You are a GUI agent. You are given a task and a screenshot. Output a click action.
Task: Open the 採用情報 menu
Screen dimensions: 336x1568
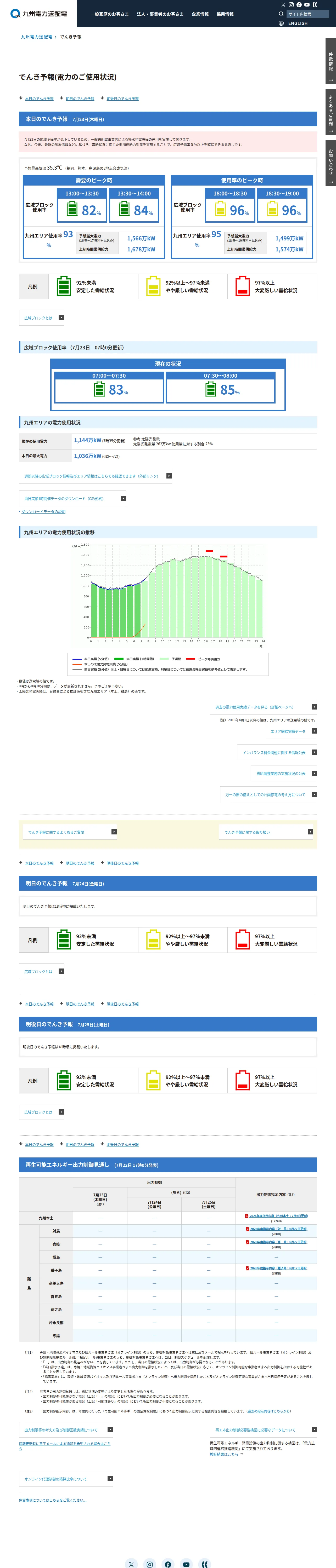[225, 14]
